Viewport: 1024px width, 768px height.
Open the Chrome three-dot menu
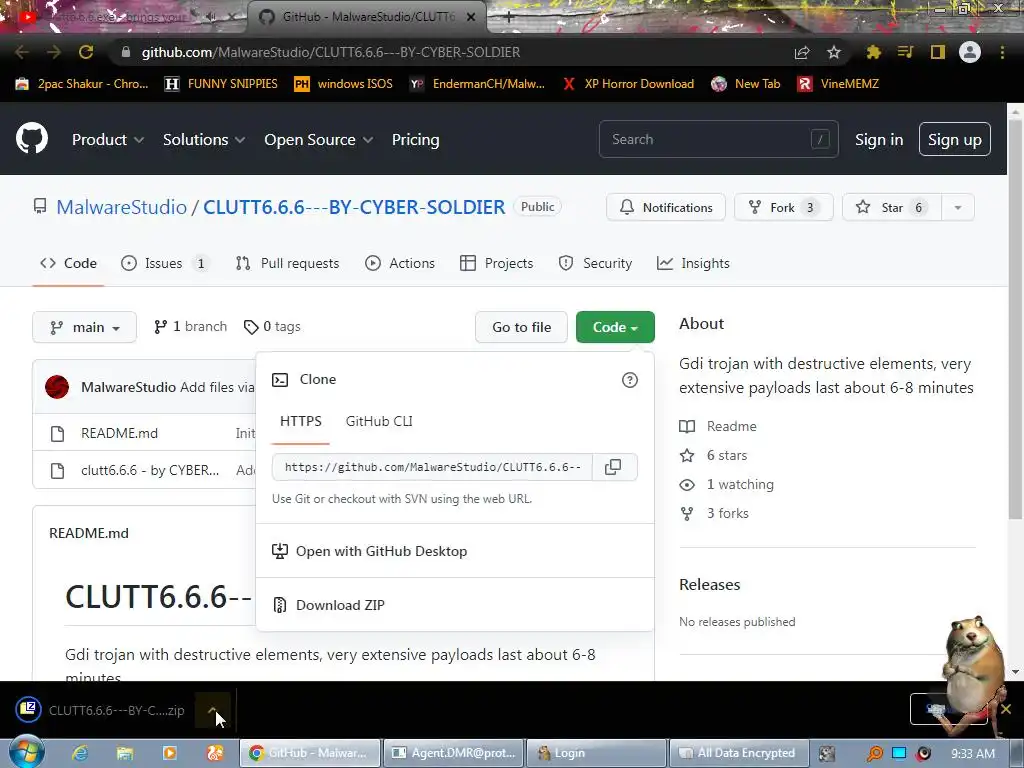(x=1002, y=52)
